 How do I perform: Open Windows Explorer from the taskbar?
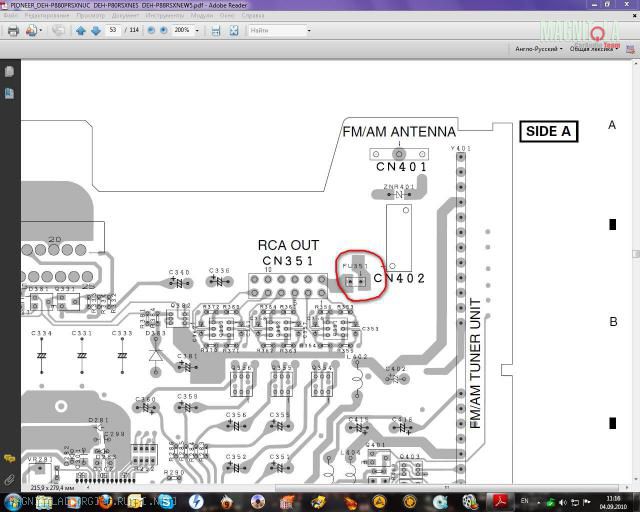(44, 502)
